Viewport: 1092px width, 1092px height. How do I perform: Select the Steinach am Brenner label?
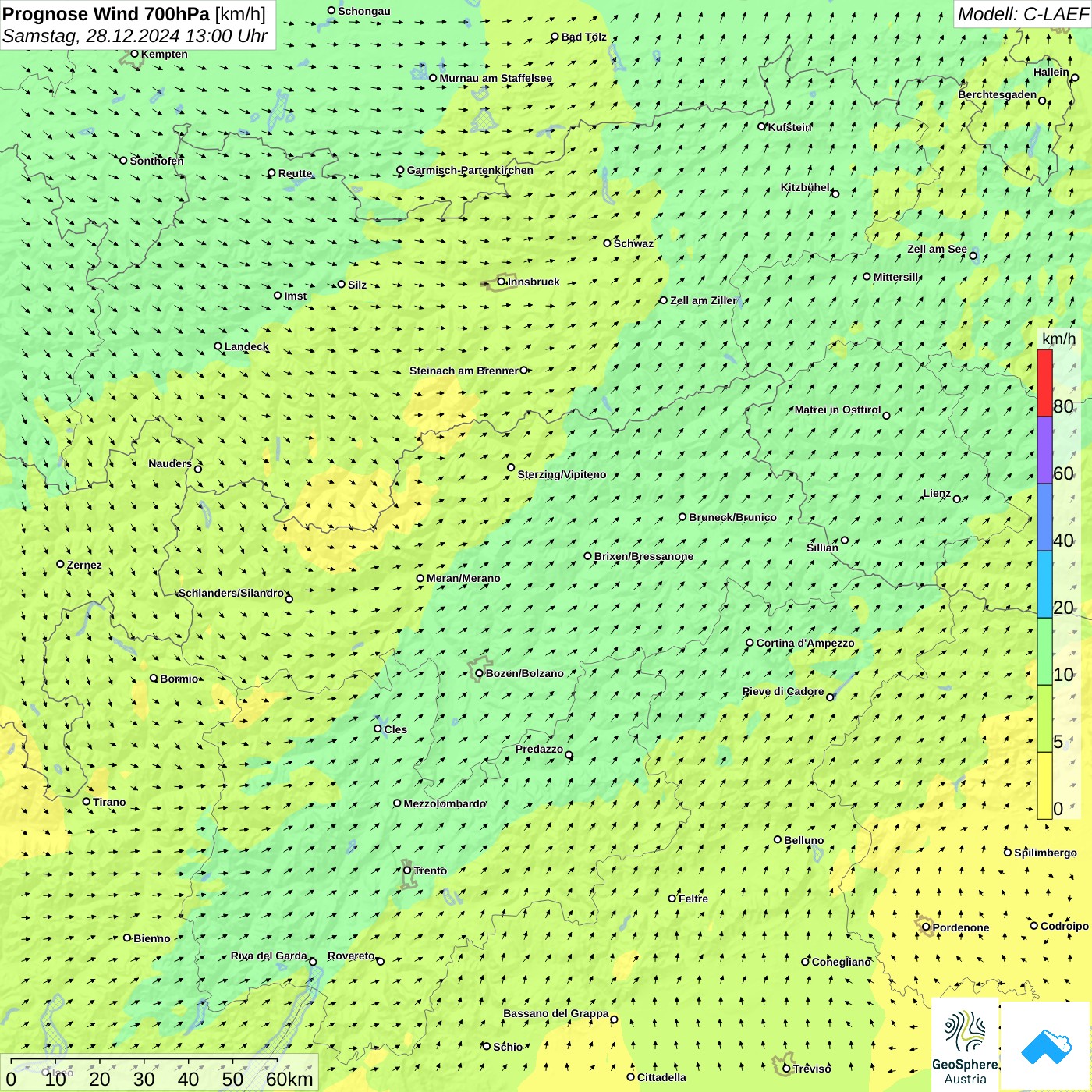464,370
